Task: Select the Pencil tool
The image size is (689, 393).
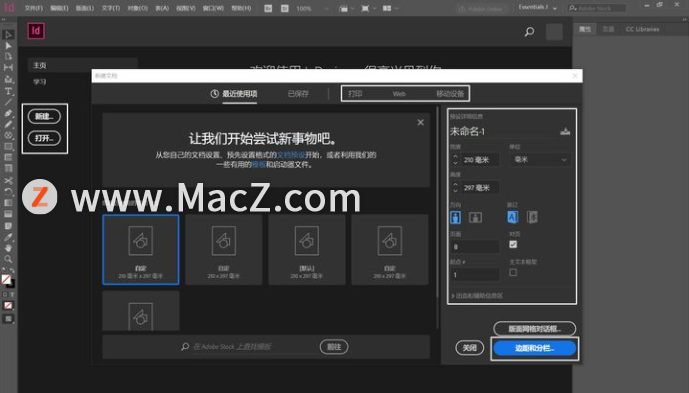Action: tap(8, 124)
